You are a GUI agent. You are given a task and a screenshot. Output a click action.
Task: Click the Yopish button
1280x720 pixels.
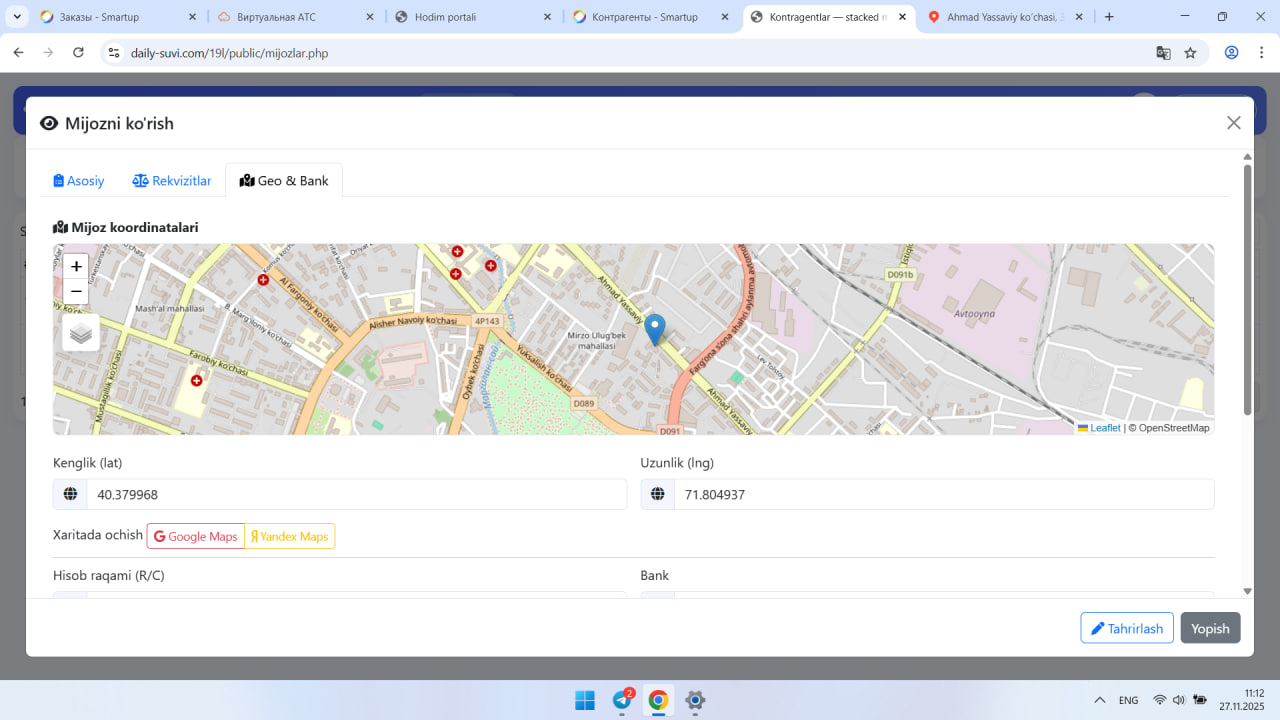[x=1210, y=628]
